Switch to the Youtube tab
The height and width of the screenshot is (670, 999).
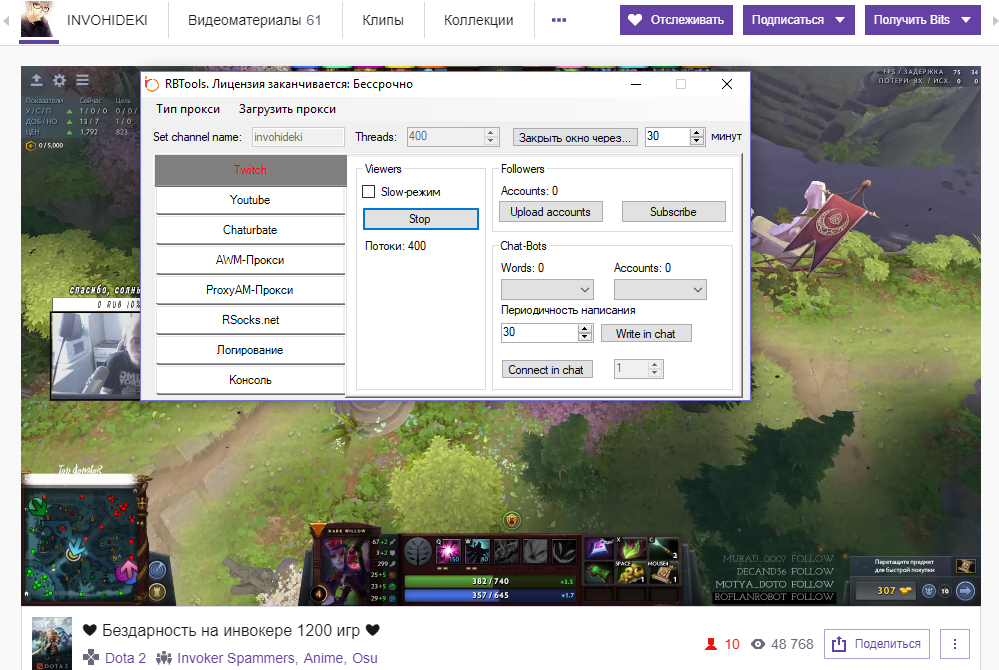pyautogui.click(x=250, y=200)
